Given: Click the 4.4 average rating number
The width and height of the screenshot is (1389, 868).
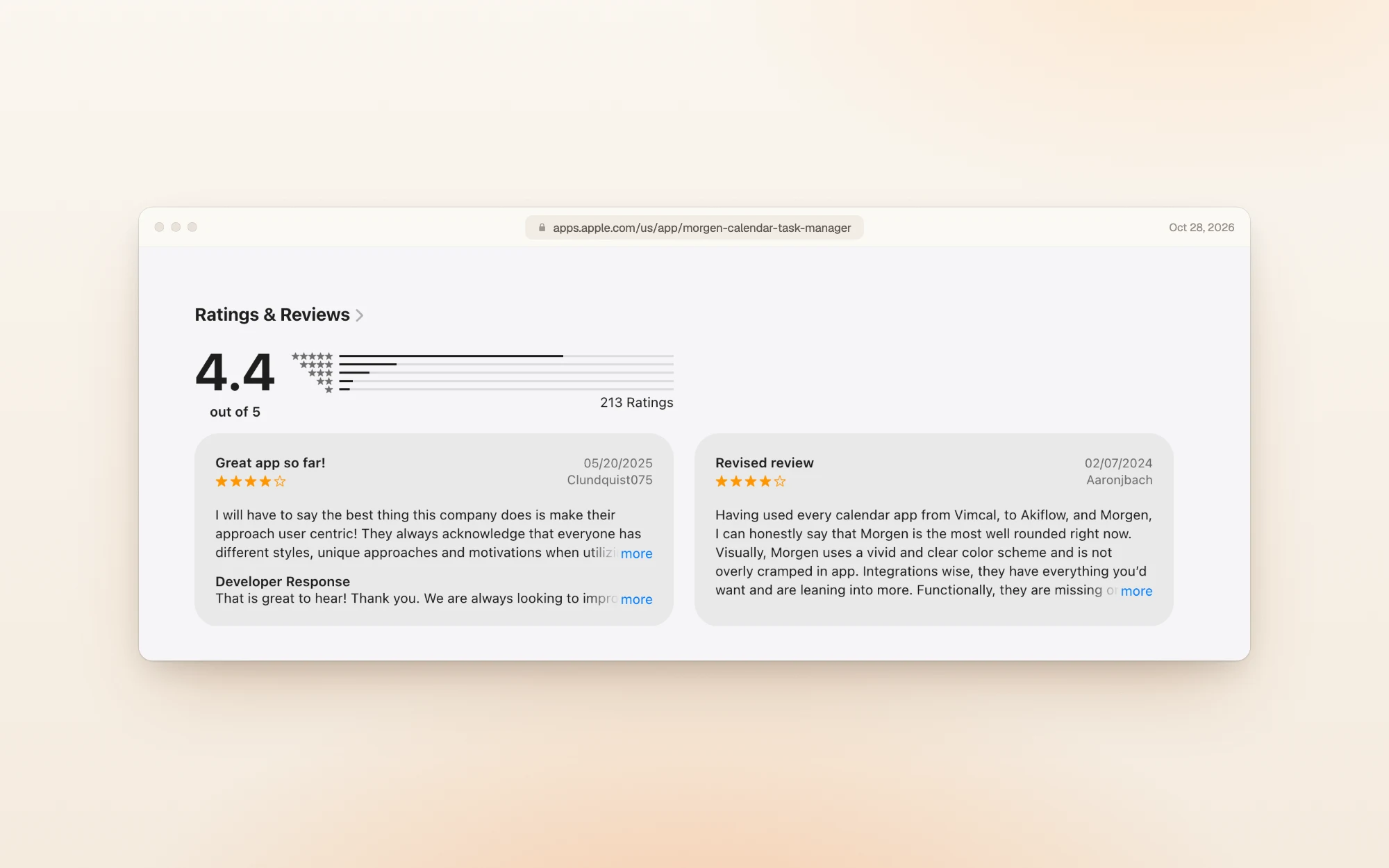Looking at the screenshot, I should point(235,372).
